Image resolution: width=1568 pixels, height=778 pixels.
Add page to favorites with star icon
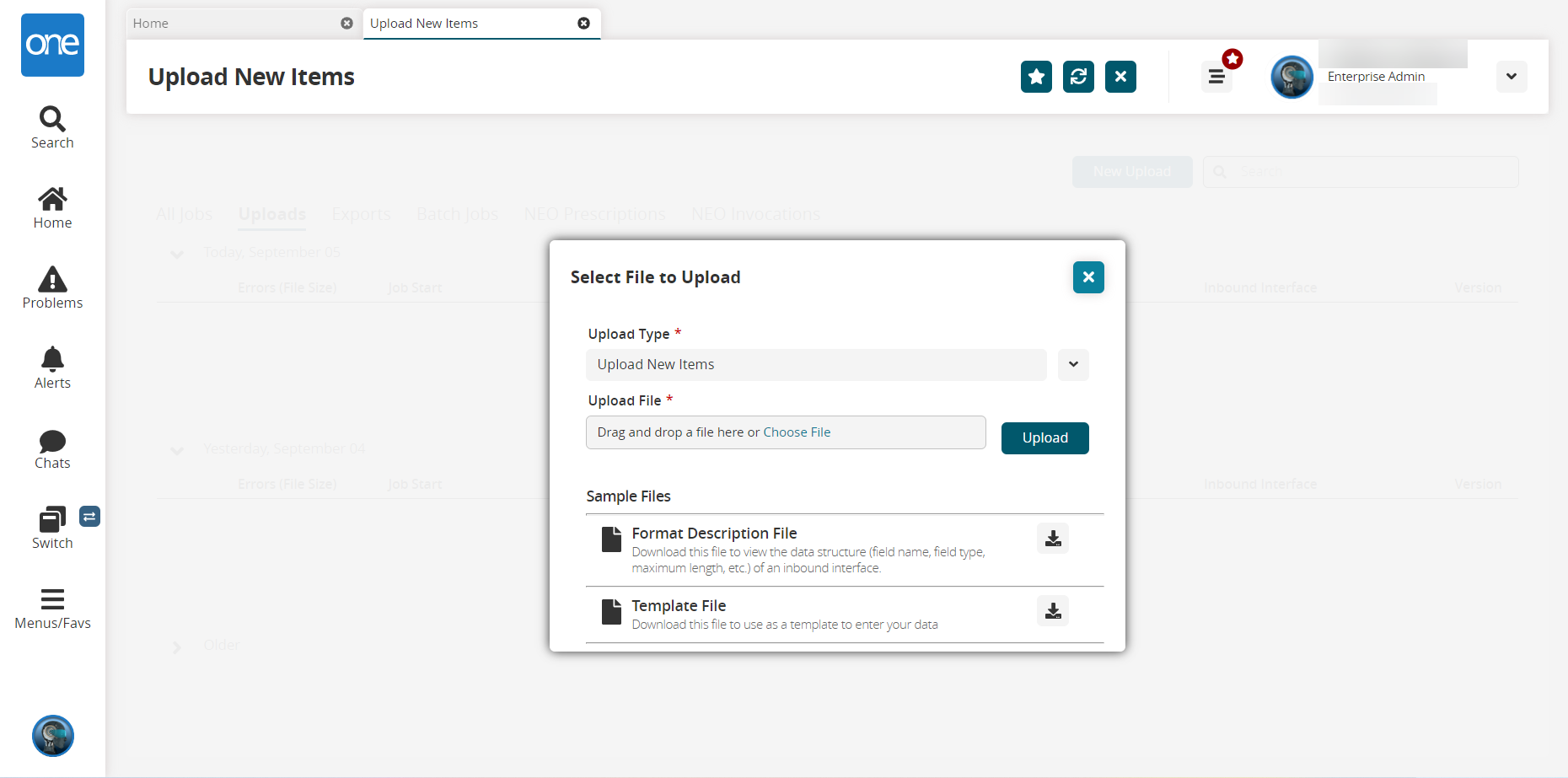[x=1036, y=77]
